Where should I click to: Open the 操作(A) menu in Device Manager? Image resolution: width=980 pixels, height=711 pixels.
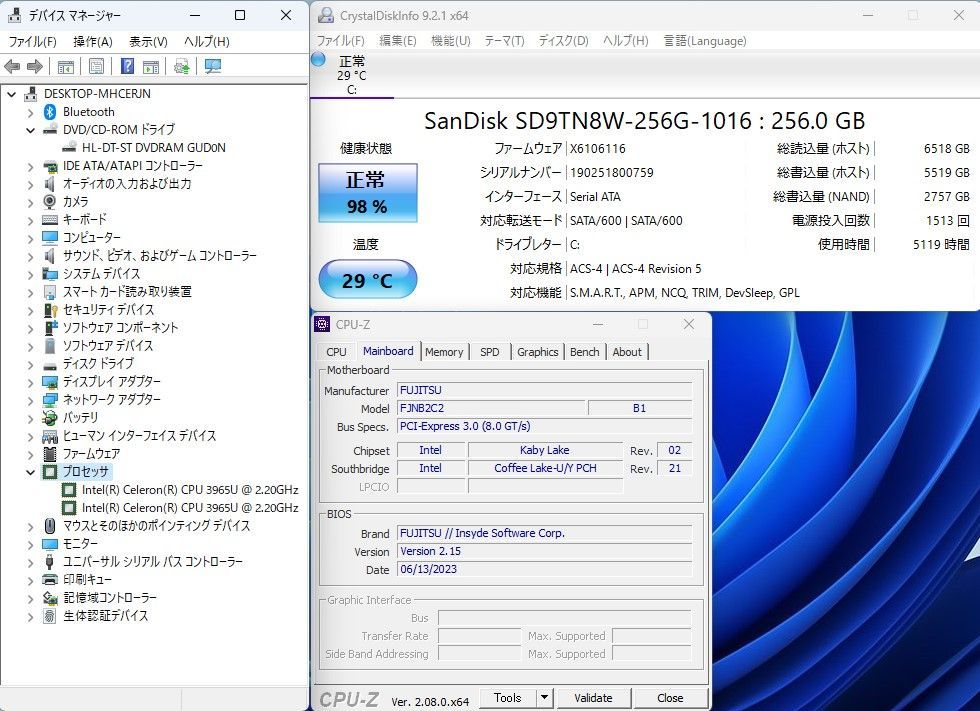92,41
